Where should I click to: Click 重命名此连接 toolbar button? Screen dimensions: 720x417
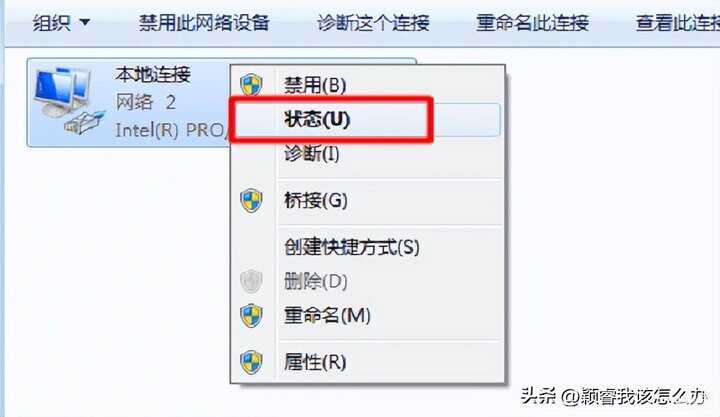(532, 23)
